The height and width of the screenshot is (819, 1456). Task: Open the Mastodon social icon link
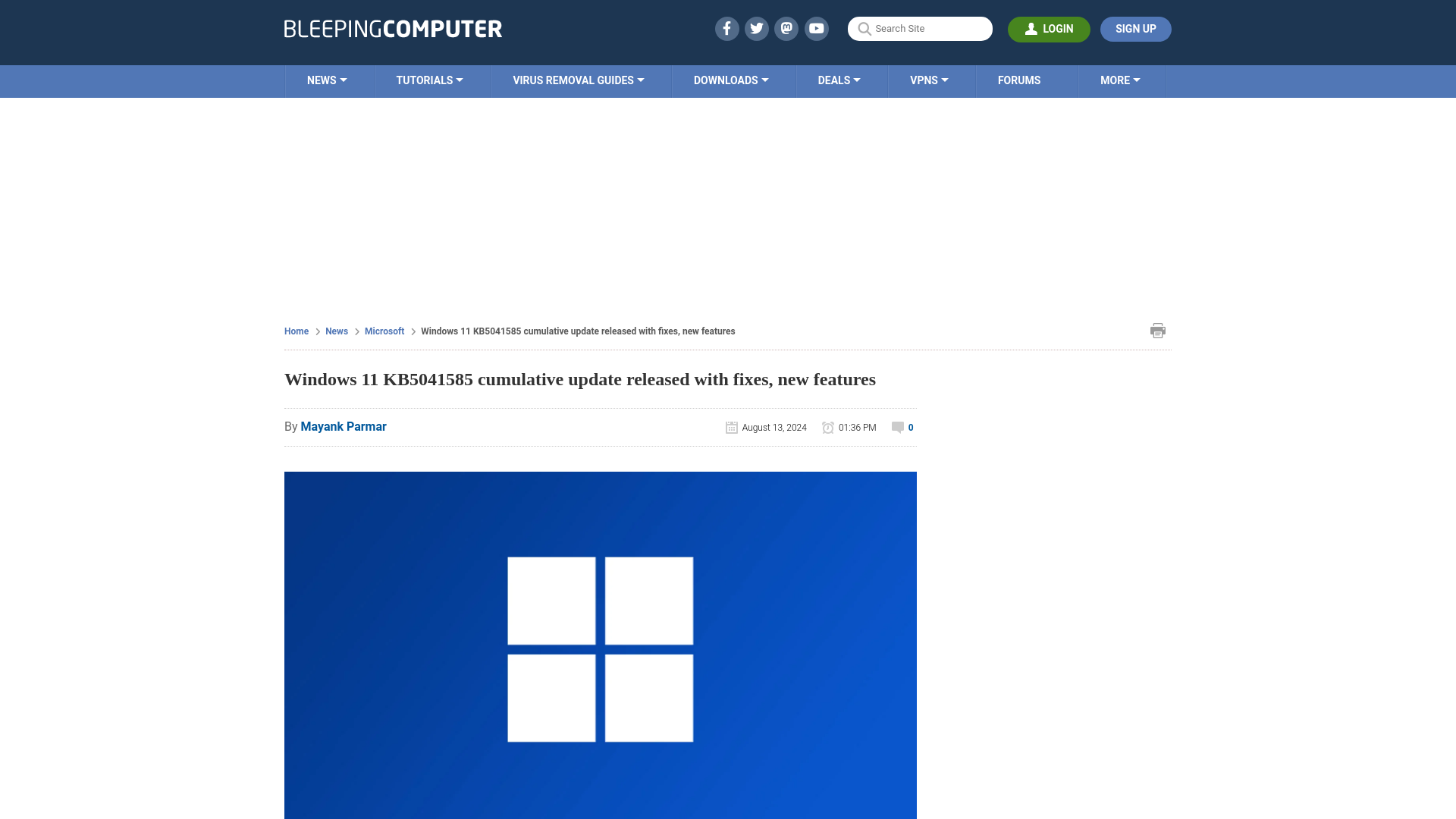coord(787,28)
